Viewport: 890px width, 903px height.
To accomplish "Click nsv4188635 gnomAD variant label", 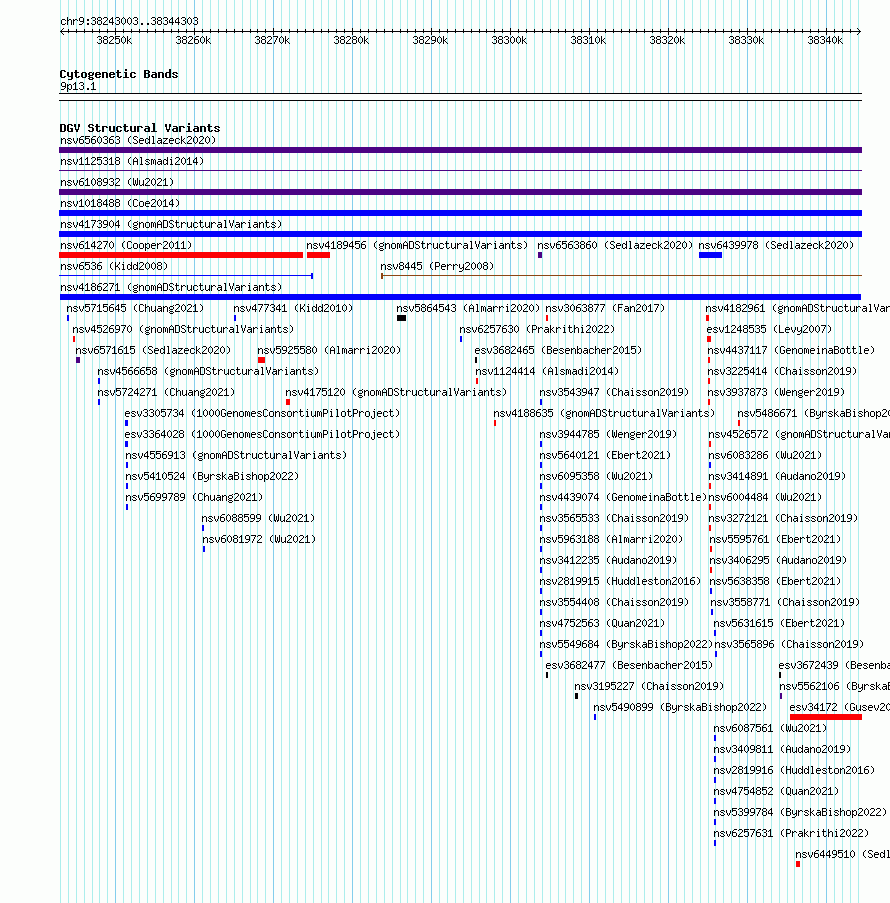I will click(x=604, y=413).
